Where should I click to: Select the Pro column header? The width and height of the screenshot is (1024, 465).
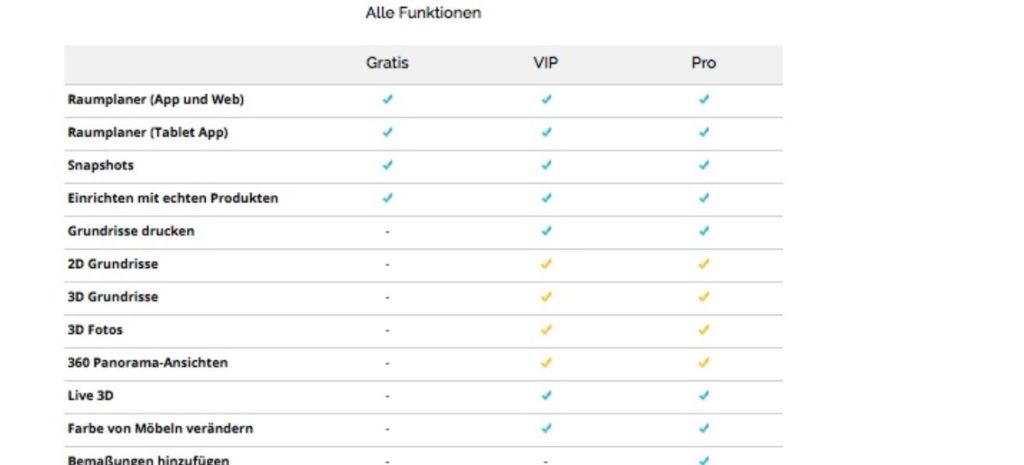(x=703, y=63)
